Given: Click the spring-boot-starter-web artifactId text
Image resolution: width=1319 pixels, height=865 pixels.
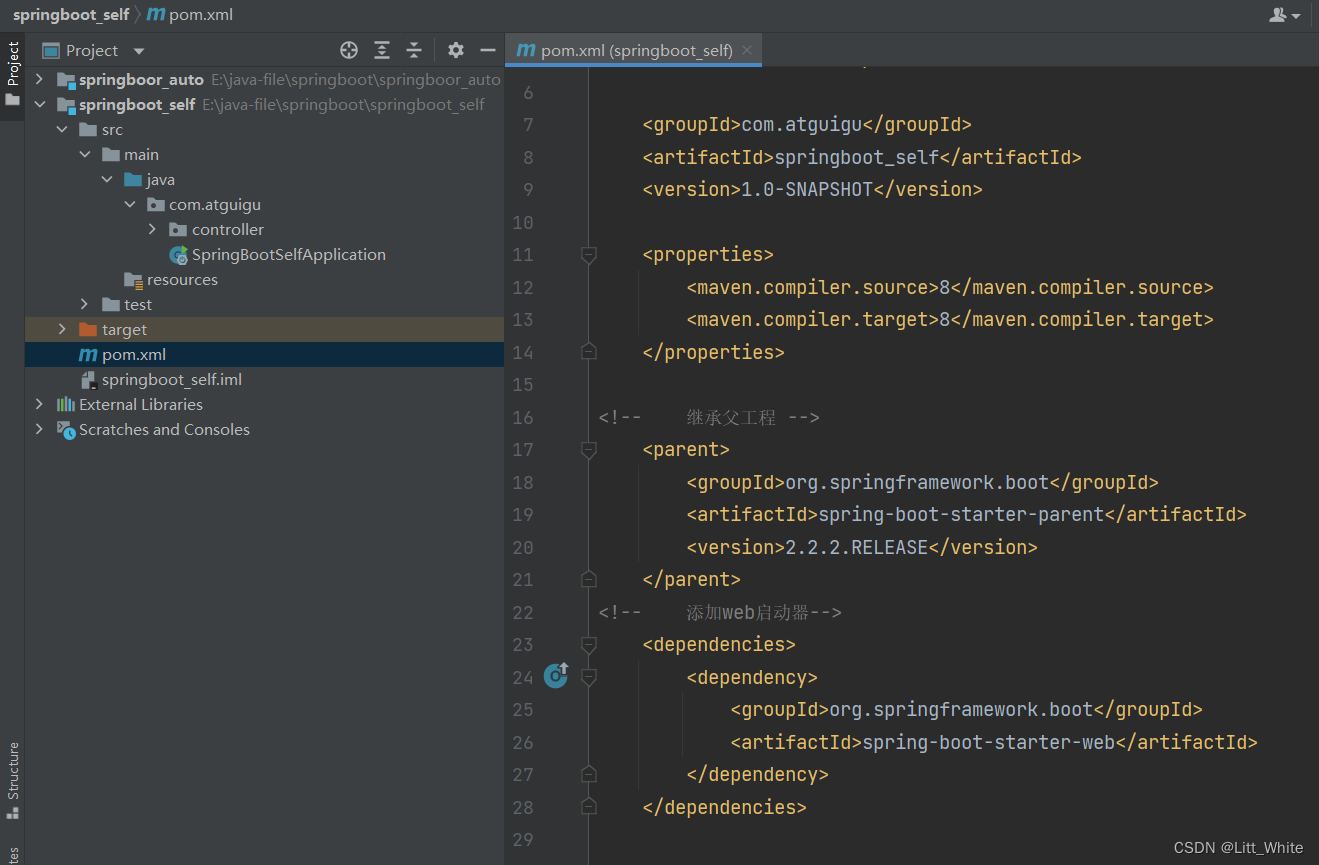Looking at the screenshot, I should pyautogui.click(x=988, y=742).
